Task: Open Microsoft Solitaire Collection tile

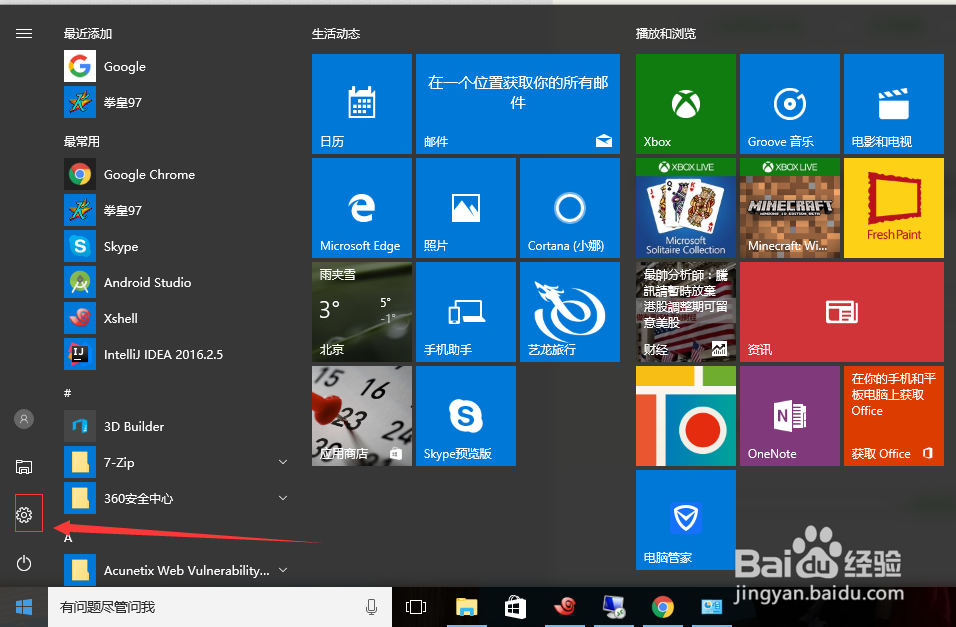Action: pos(686,208)
